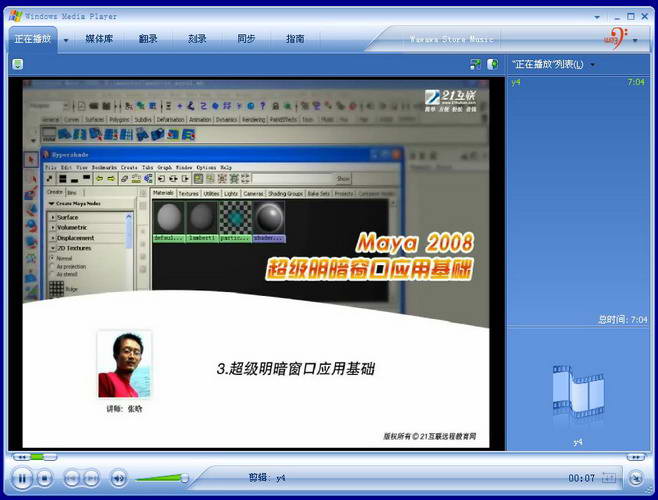Image resolution: width=658 pixels, height=500 pixels.
Task: Pause the playing video
Action: pos(22,478)
